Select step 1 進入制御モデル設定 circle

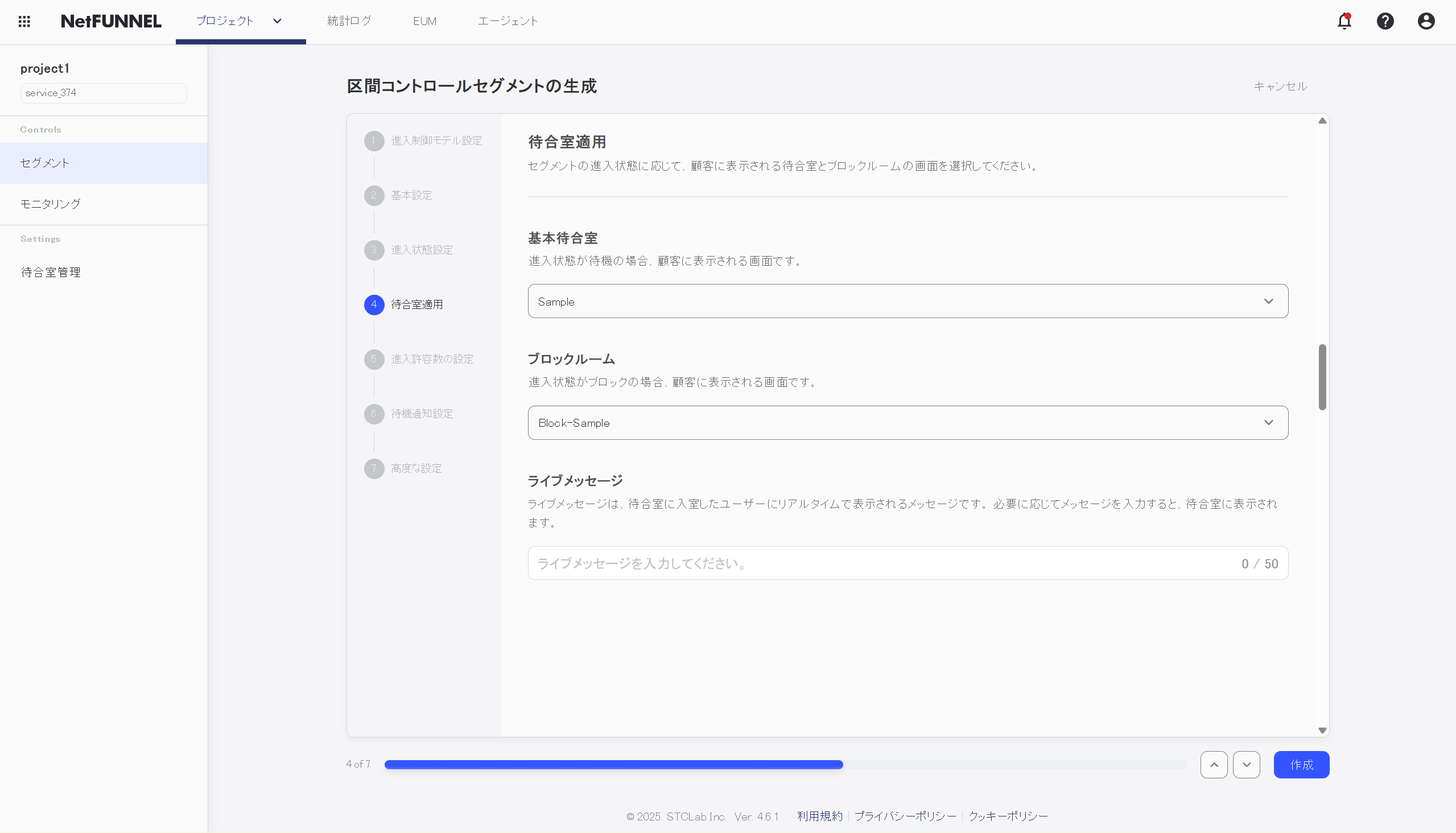374,141
